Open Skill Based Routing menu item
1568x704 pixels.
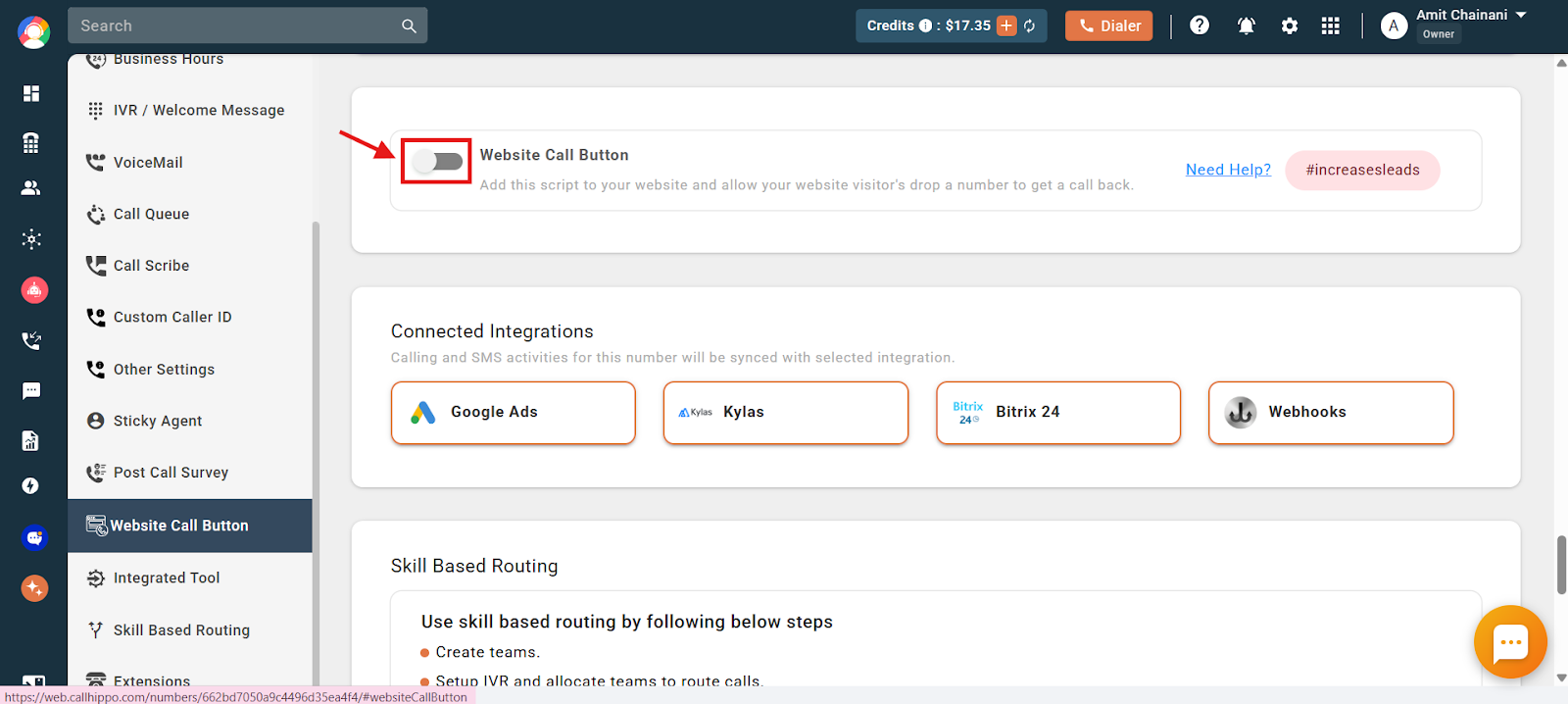pos(190,630)
